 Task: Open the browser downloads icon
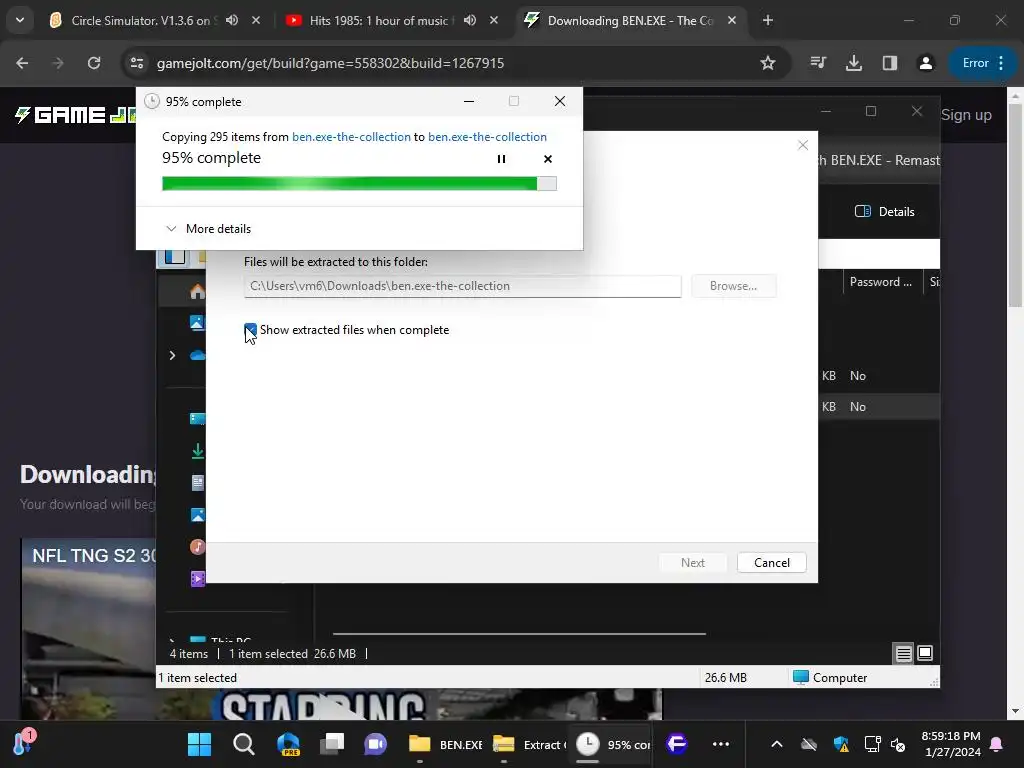[854, 63]
